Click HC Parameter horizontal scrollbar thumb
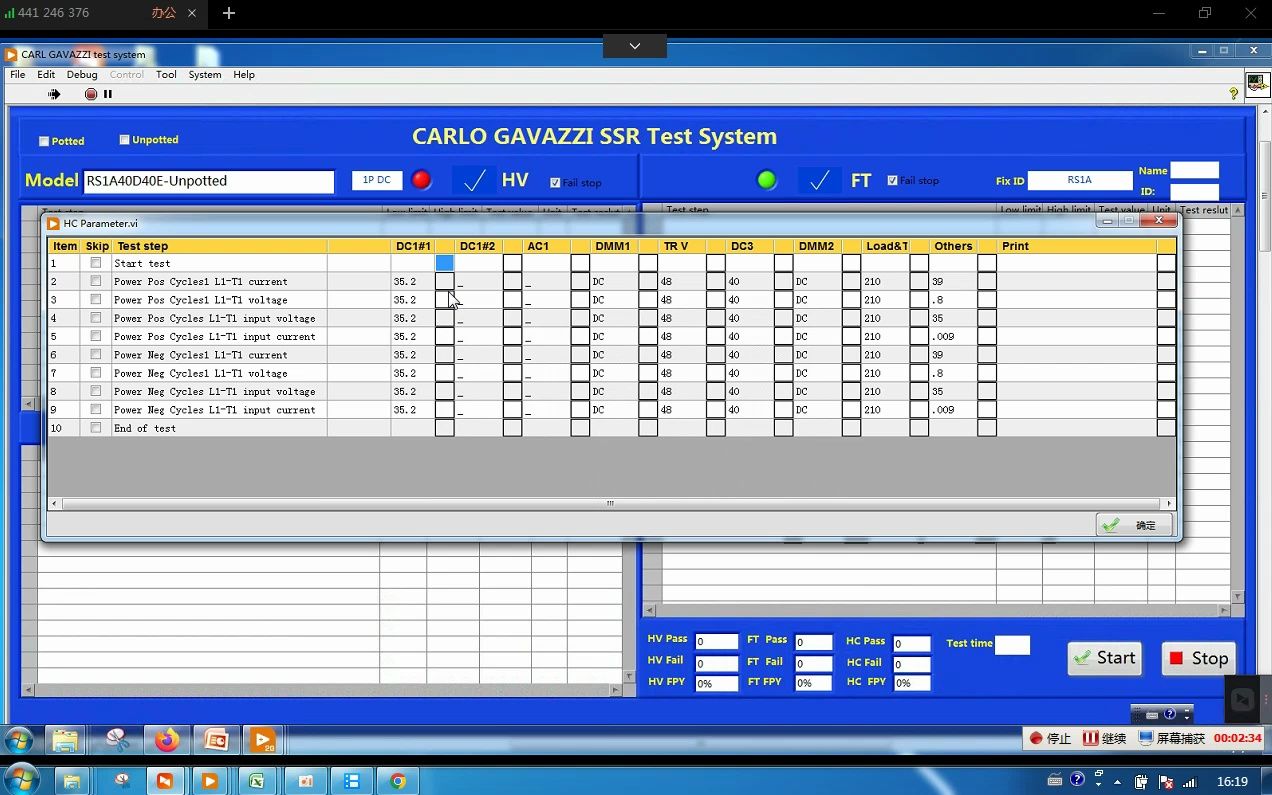Viewport: 1272px width, 795px height. point(610,504)
